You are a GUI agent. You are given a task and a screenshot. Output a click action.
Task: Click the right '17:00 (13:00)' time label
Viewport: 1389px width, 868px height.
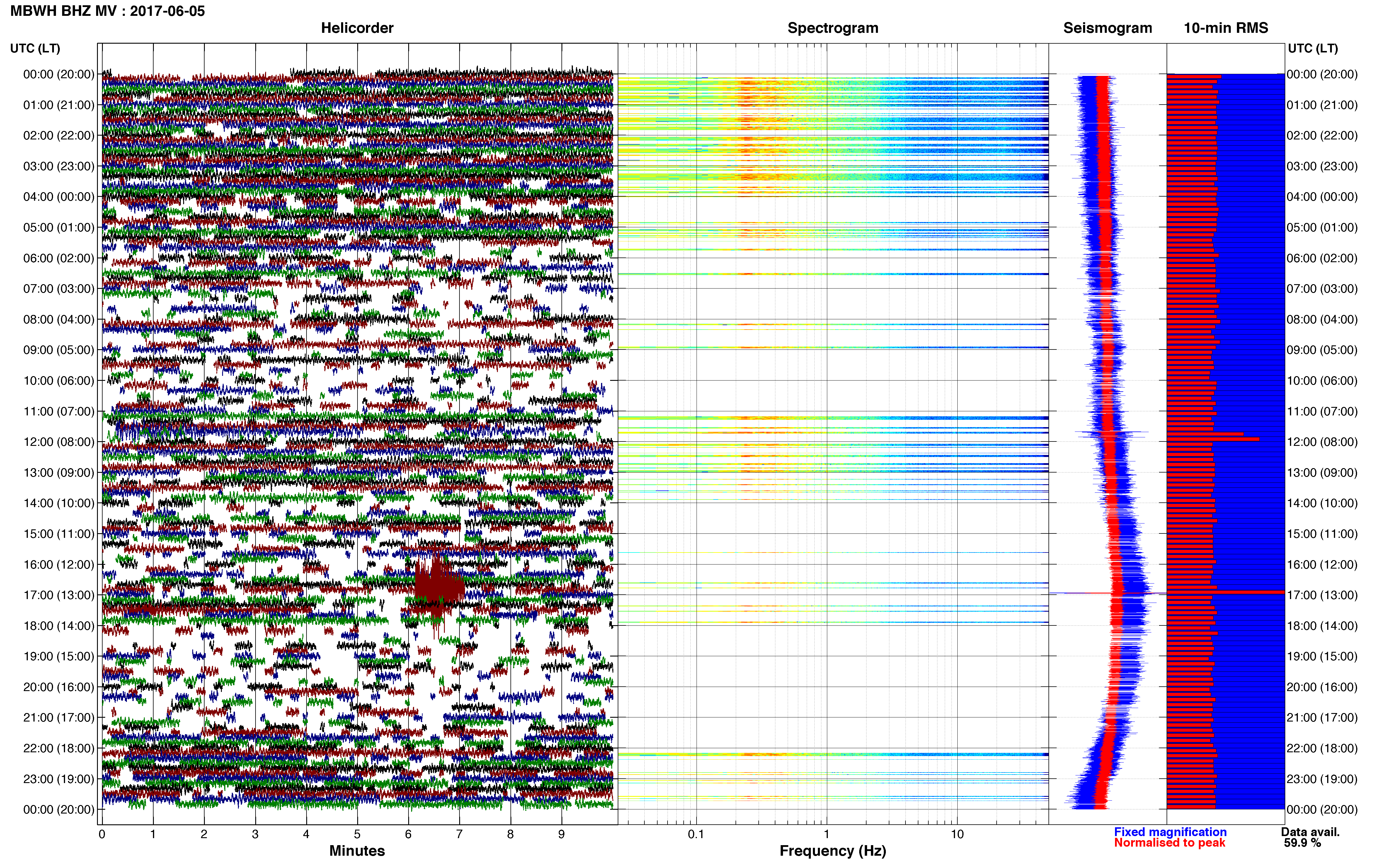(x=1322, y=595)
